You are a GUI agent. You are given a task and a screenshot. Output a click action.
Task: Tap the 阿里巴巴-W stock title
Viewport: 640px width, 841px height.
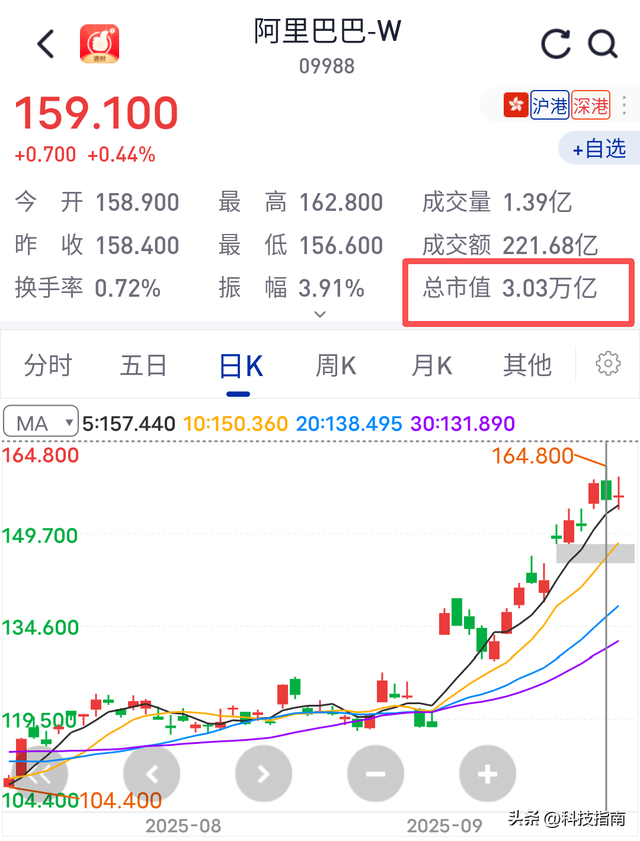click(x=328, y=31)
